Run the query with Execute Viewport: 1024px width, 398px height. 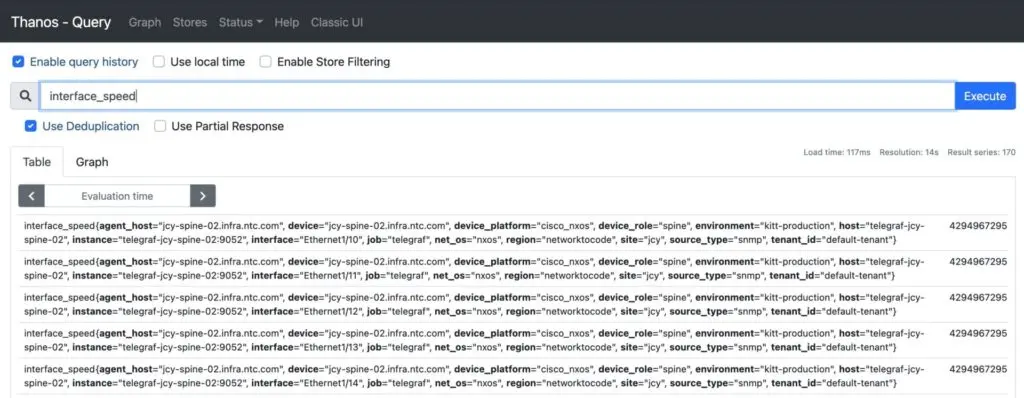tap(985, 96)
